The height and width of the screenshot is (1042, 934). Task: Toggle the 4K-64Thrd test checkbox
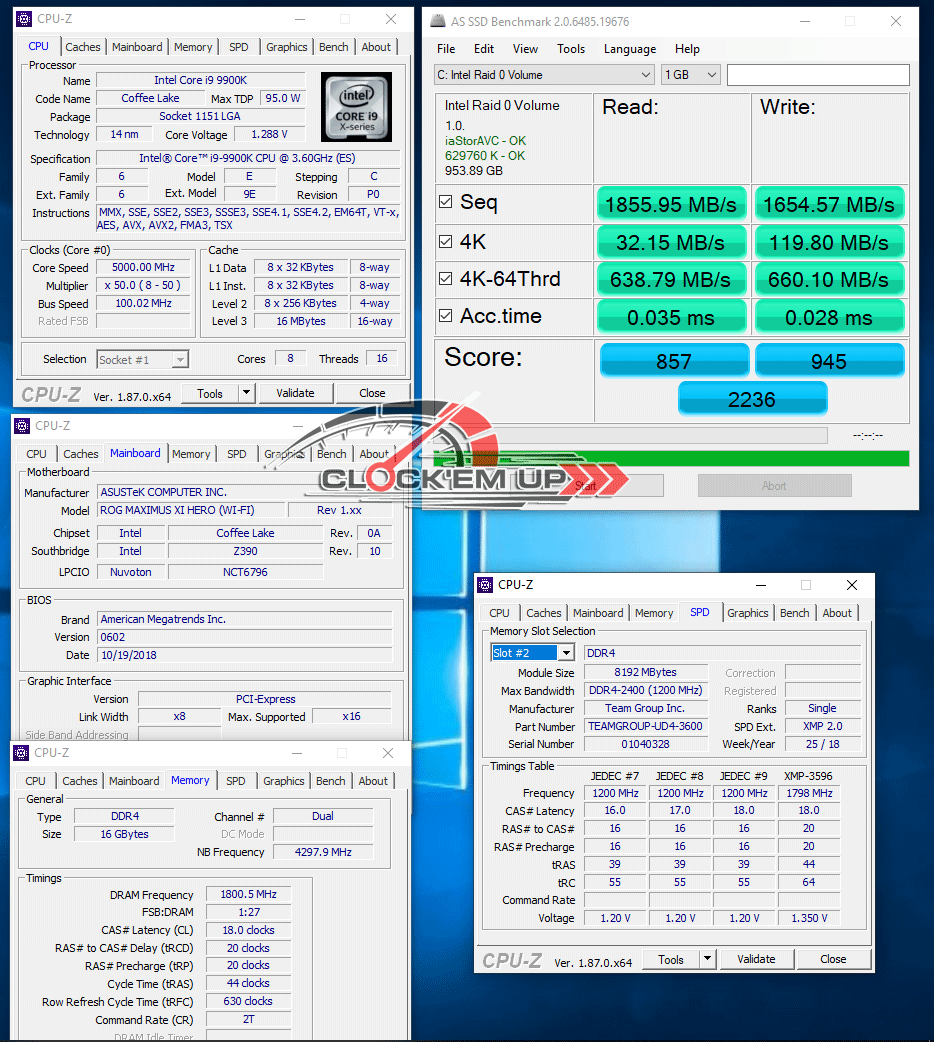(x=446, y=279)
